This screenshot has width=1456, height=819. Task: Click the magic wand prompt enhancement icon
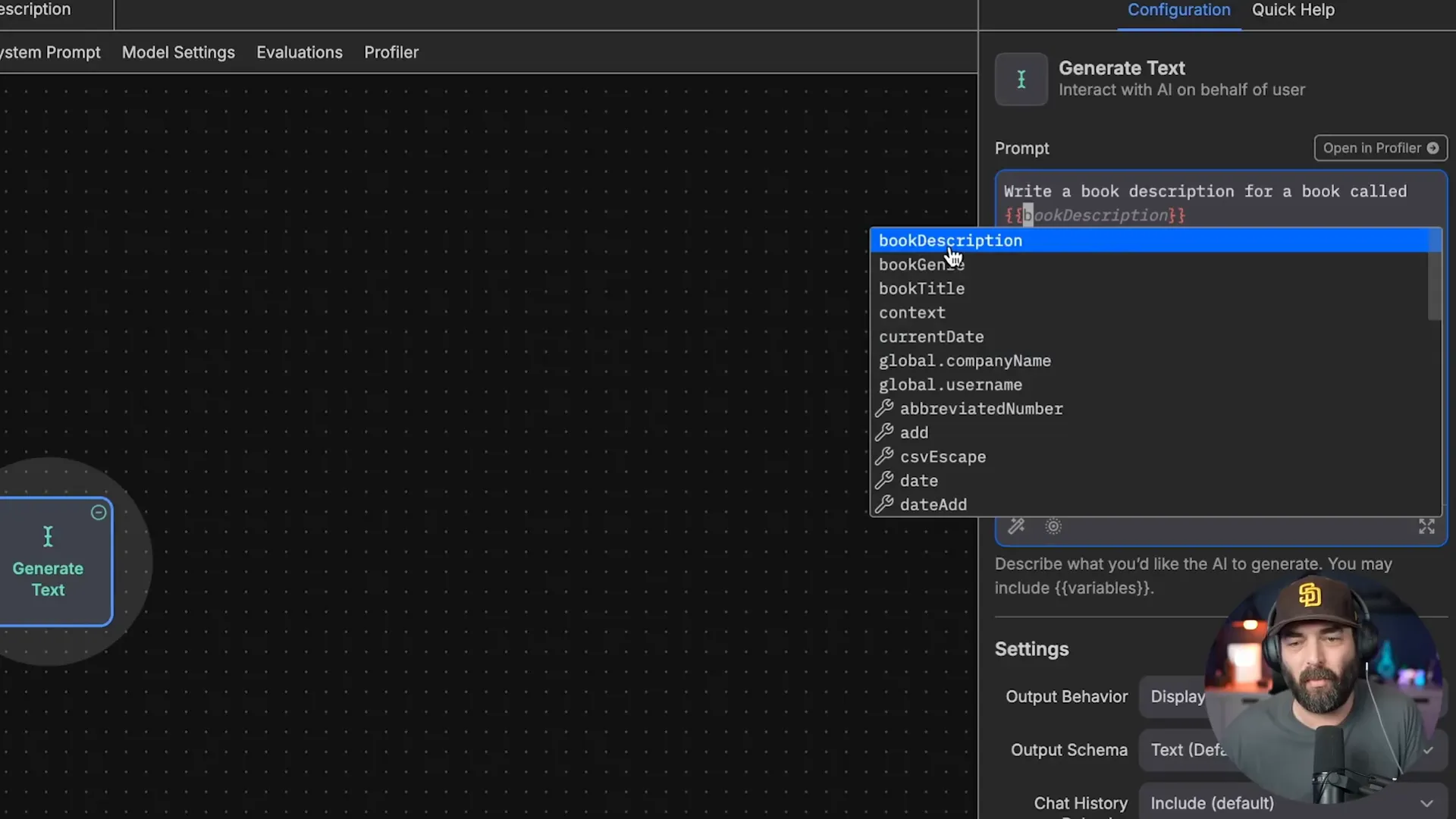click(1016, 526)
